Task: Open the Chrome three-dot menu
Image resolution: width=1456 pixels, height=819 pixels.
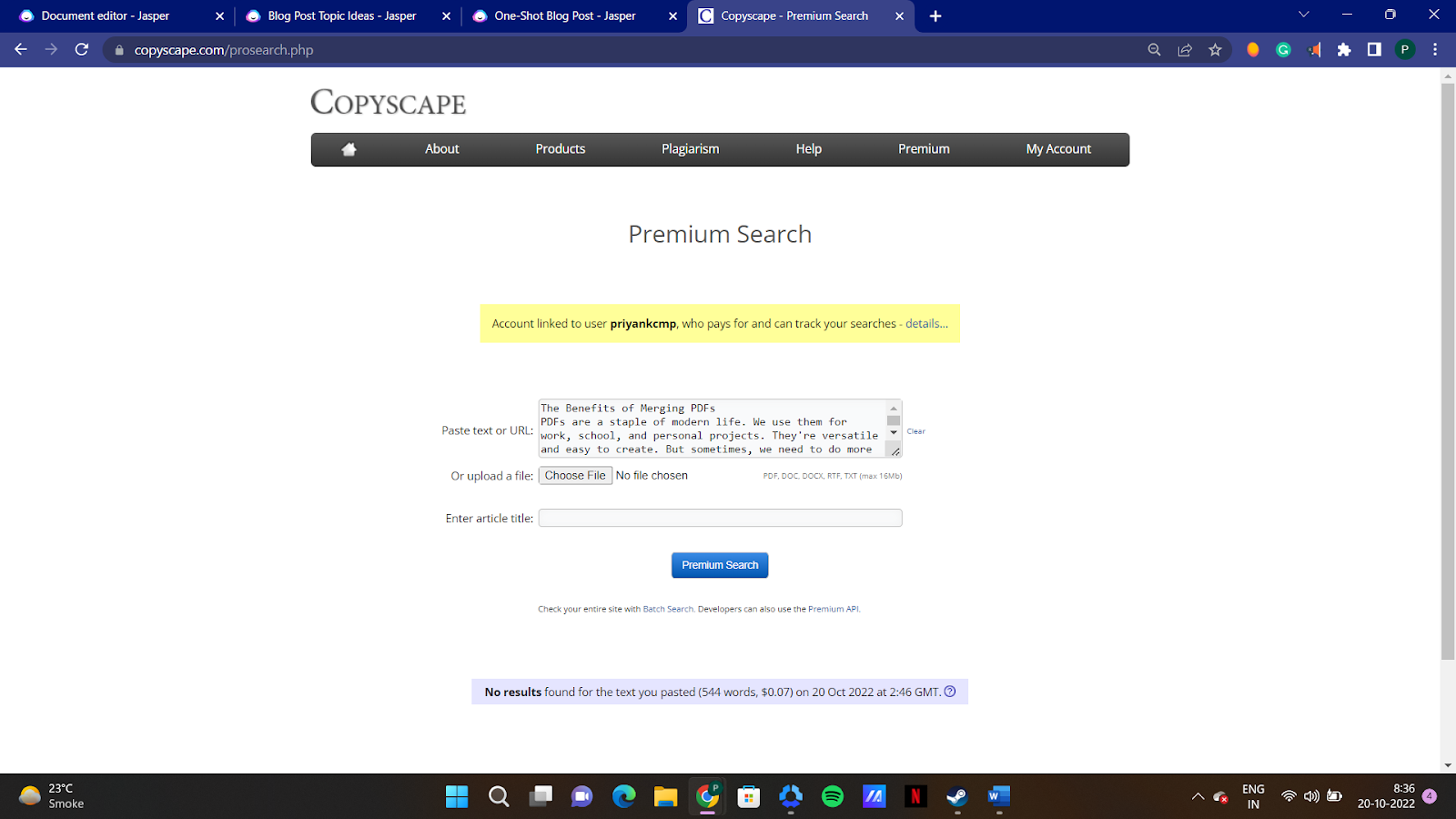Action: click(x=1435, y=50)
